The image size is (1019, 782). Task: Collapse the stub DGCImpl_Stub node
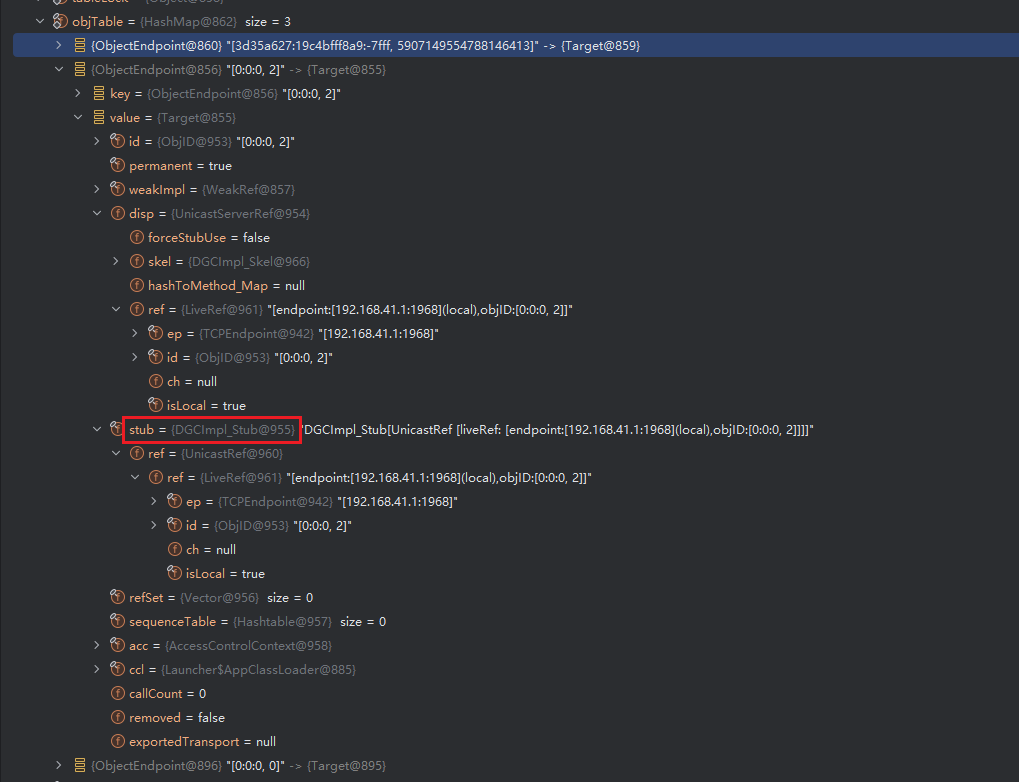[x=97, y=429]
